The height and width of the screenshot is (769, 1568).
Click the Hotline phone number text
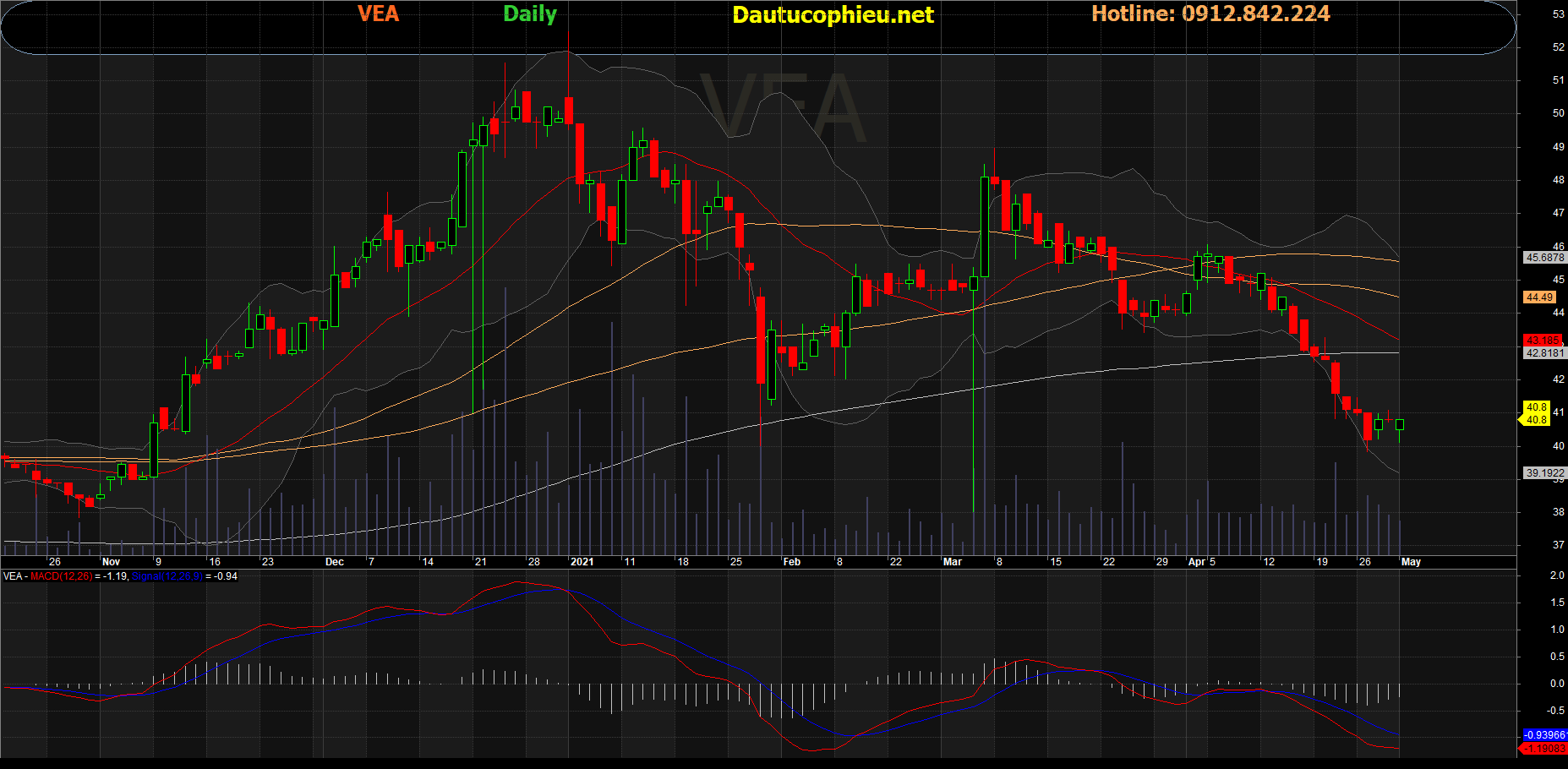point(1210,14)
